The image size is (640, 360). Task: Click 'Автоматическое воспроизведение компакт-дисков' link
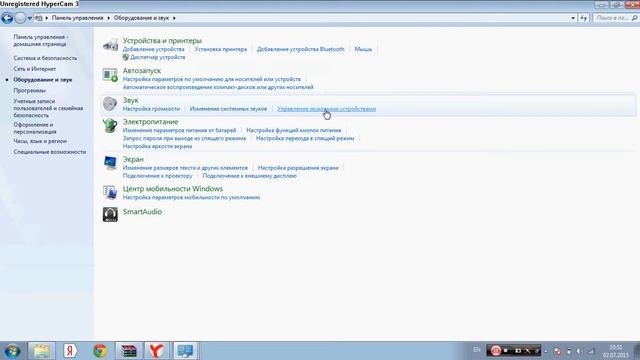click(218, 87)
